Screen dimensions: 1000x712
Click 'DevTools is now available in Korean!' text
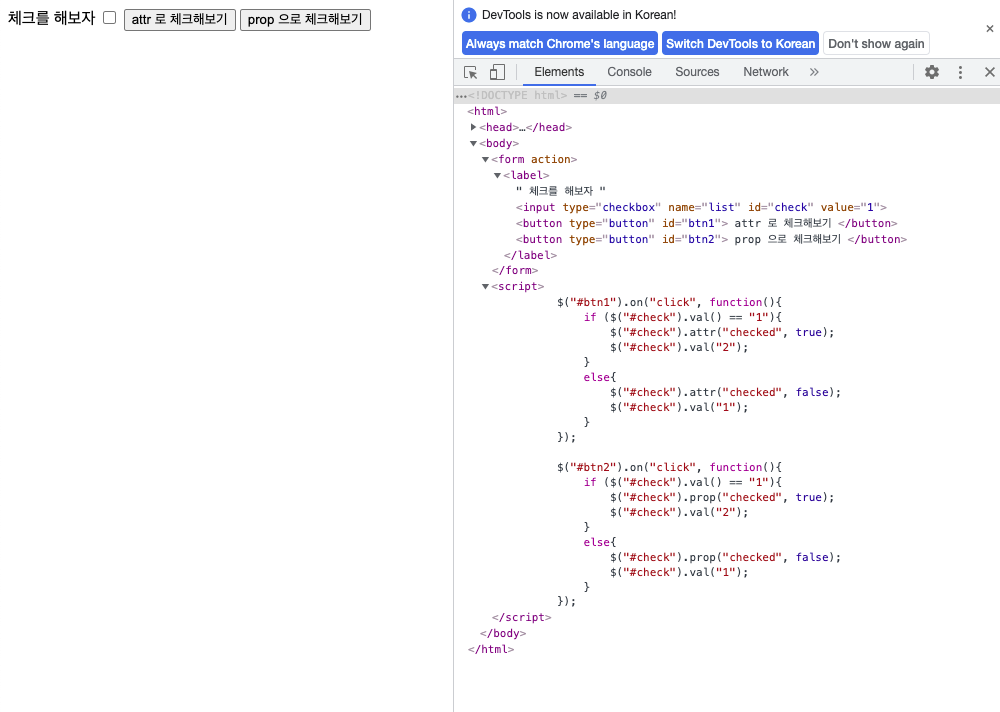579,15
